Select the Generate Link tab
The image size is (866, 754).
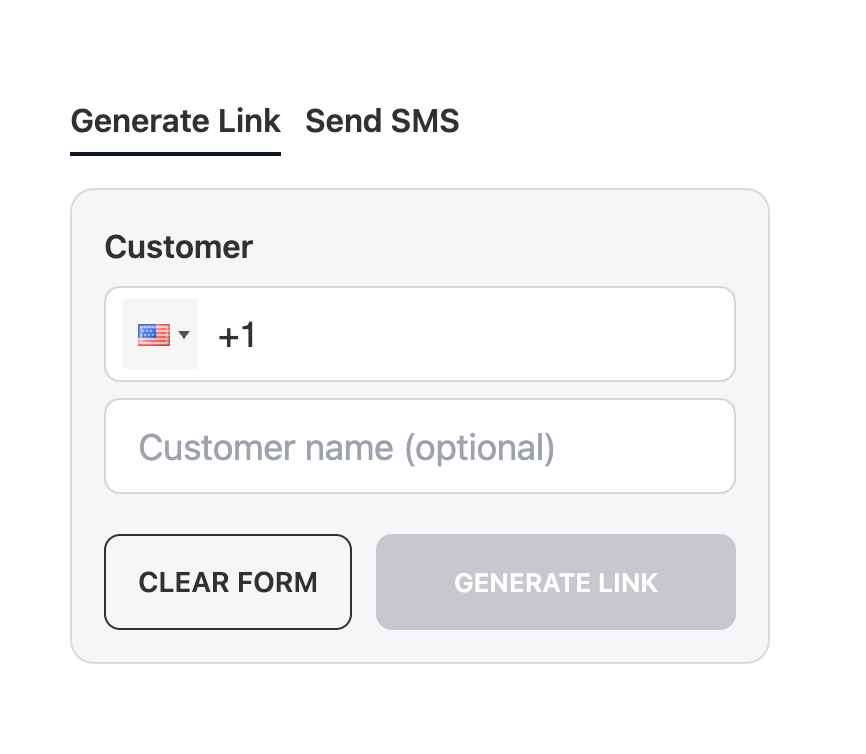tap(176, 121)
